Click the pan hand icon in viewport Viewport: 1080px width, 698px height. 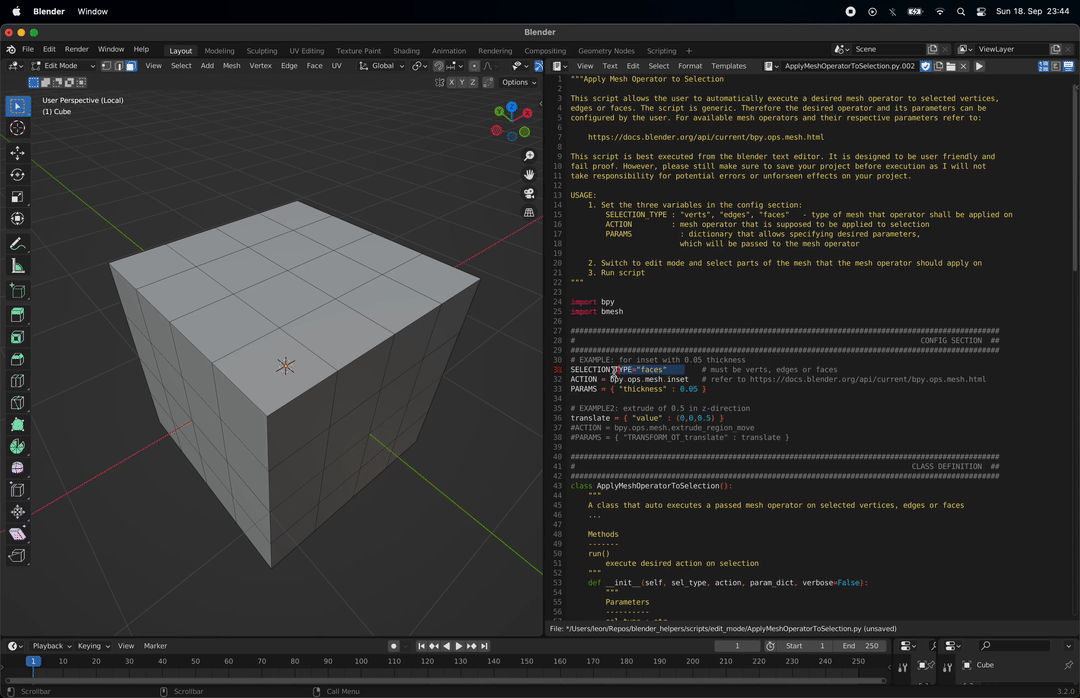[529, 174]
